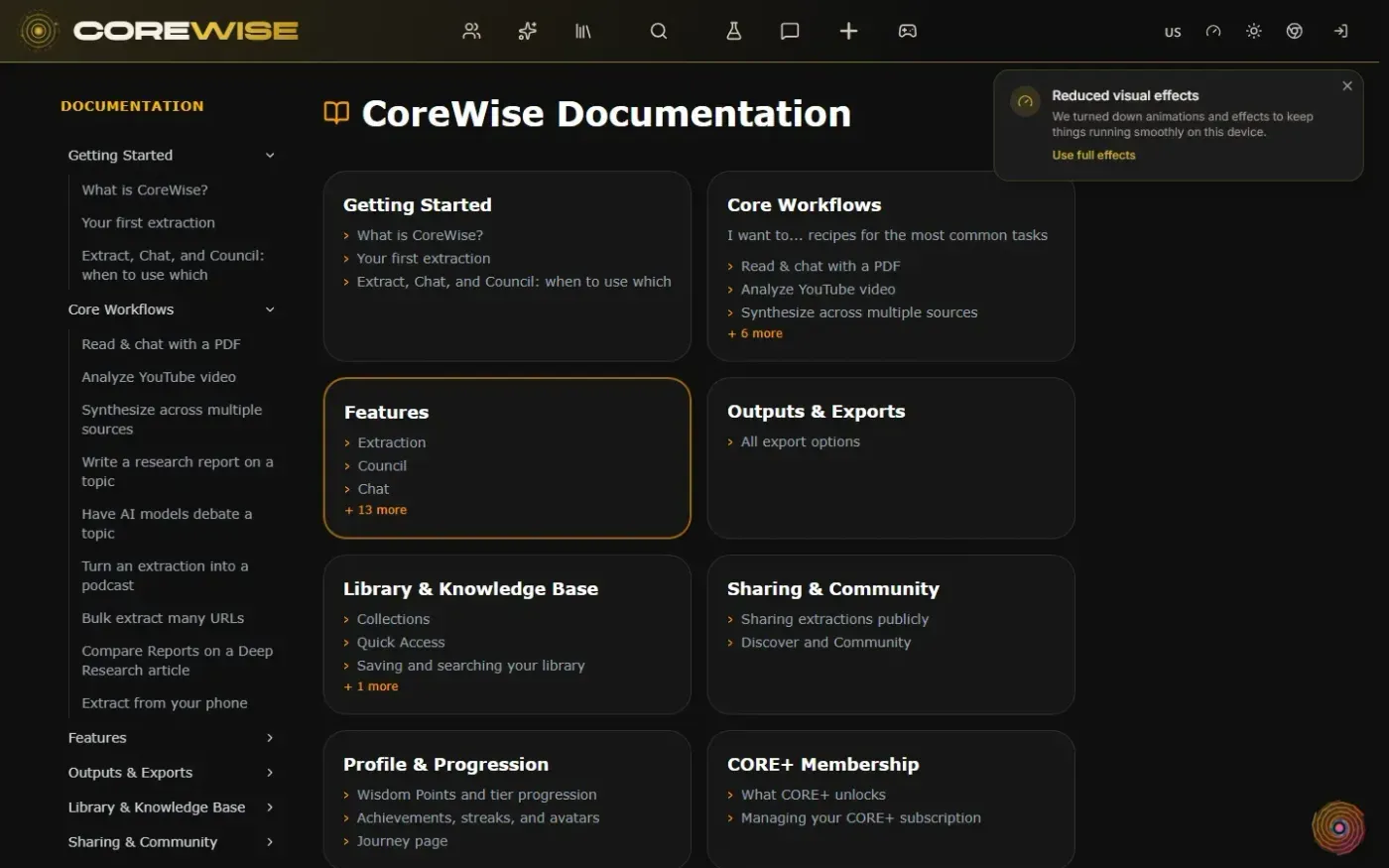Viewport: 1389px width, 868px height.
Task: Click the gauge icon in the notification
Action: pos(1025,101)
